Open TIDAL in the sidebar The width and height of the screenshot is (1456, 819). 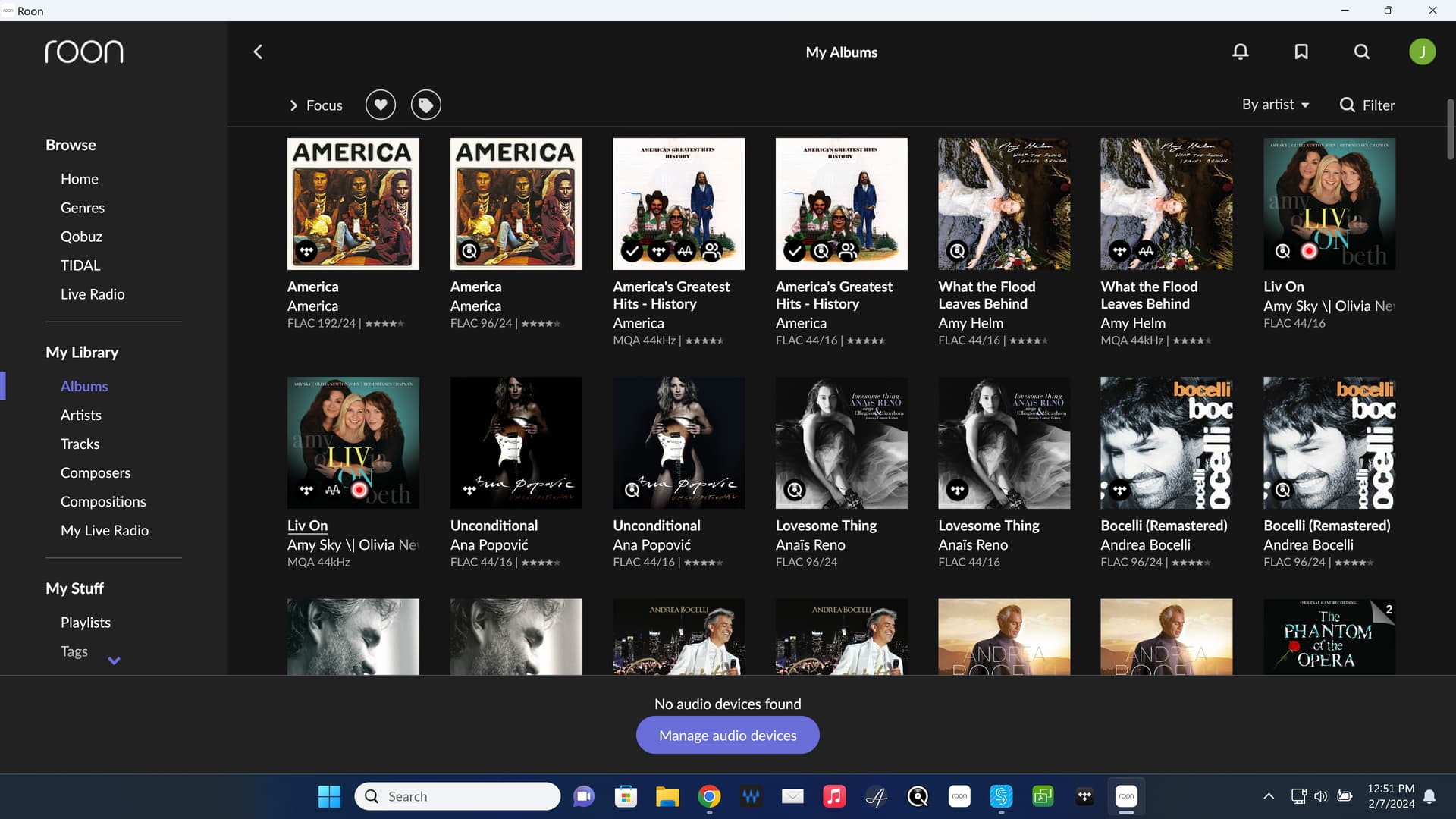(x=80, y=265)
